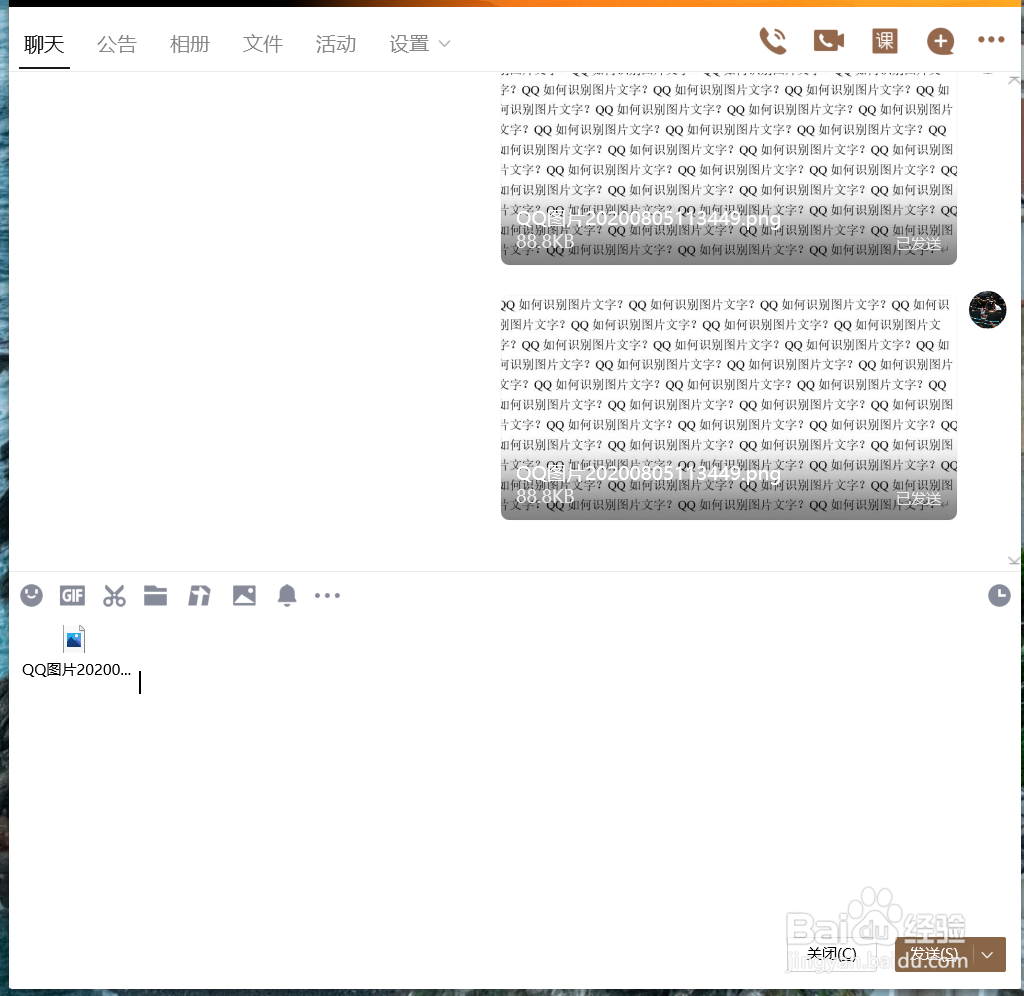Open the send options dropdown arrow
Viewport: 1024px width, 996px height.
click(990, 953)
